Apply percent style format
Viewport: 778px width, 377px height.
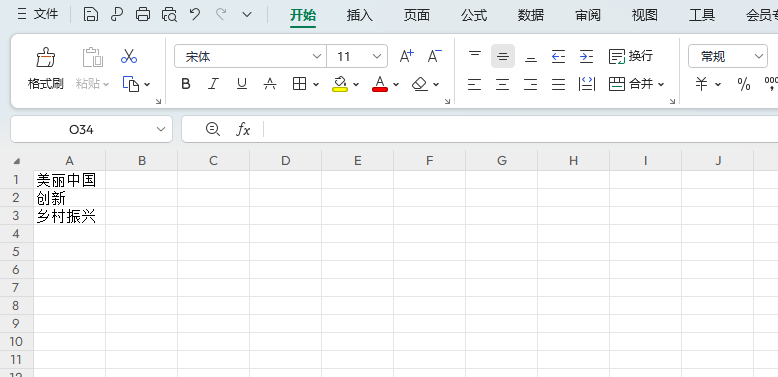tap(744, 85)
